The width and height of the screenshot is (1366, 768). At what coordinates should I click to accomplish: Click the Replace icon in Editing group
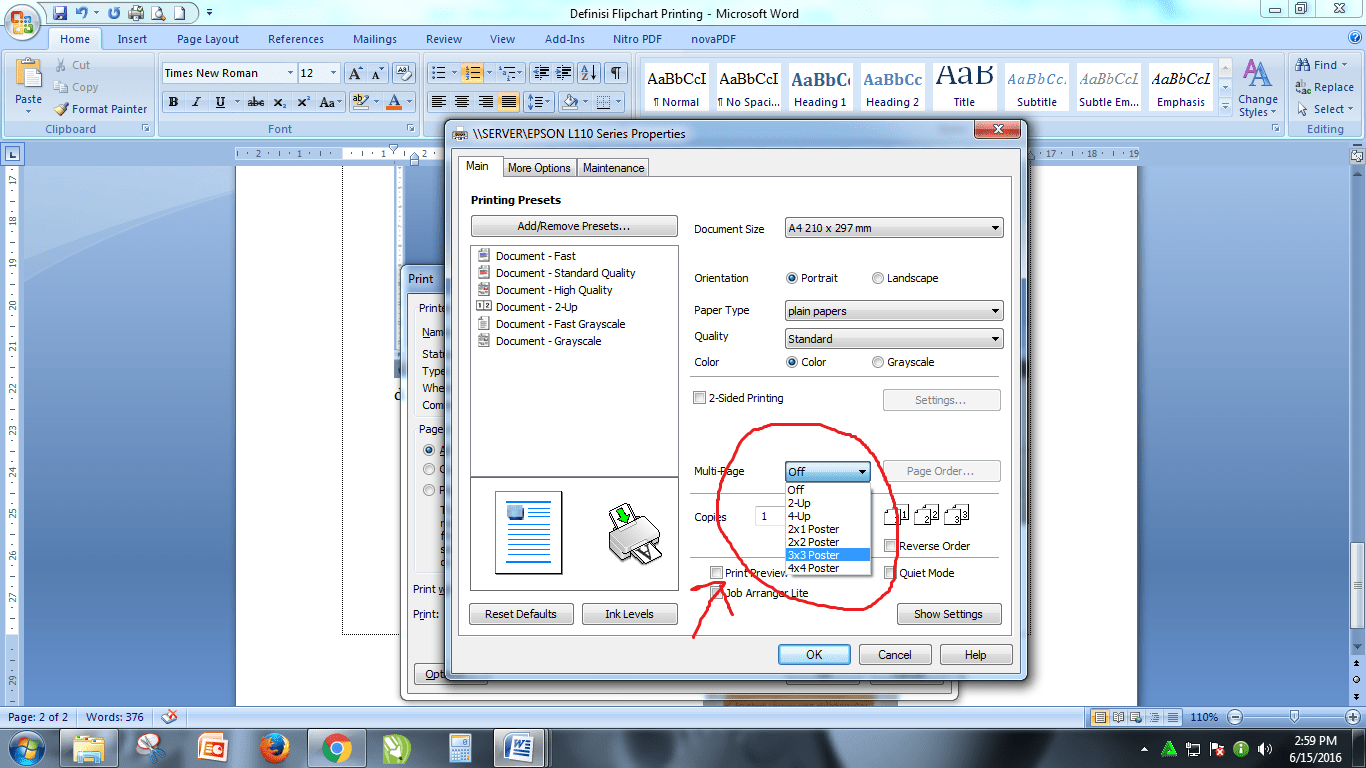click(1324, 87)
